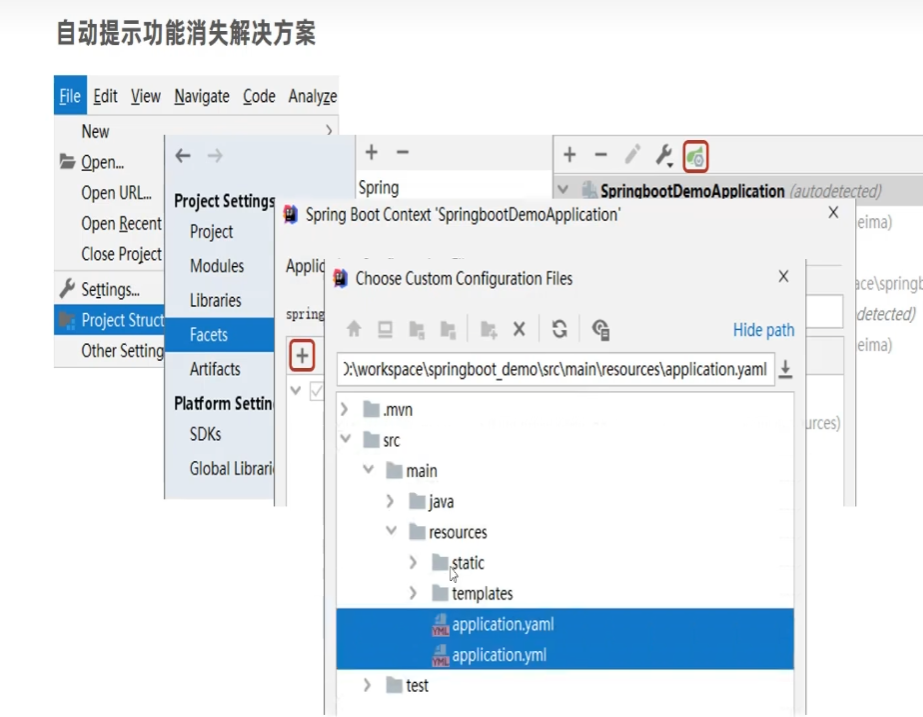This screenshot has width=923, height=717.
Task: Select SpringbootDemoApplication autodetected row
Action: [x=739, y=191]
